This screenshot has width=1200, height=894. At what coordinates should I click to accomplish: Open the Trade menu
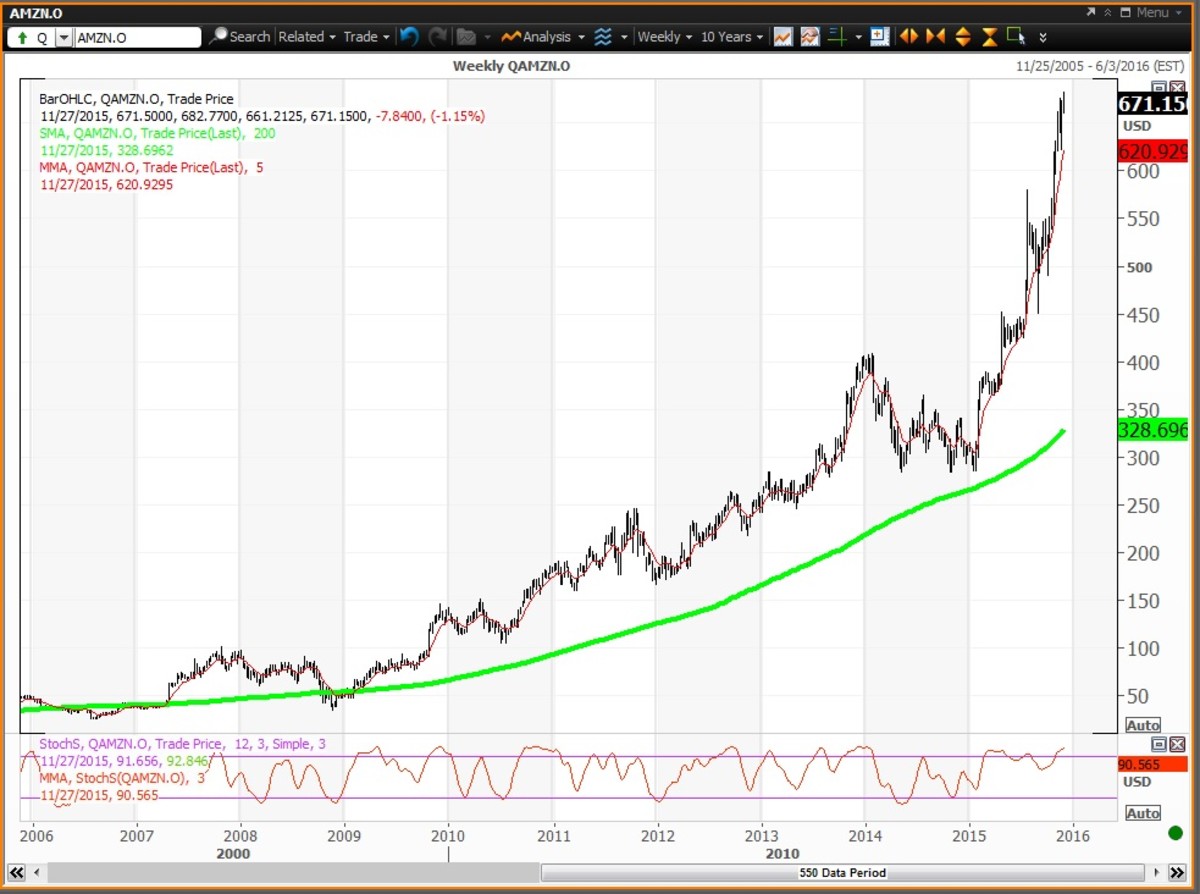coord(366,37)
